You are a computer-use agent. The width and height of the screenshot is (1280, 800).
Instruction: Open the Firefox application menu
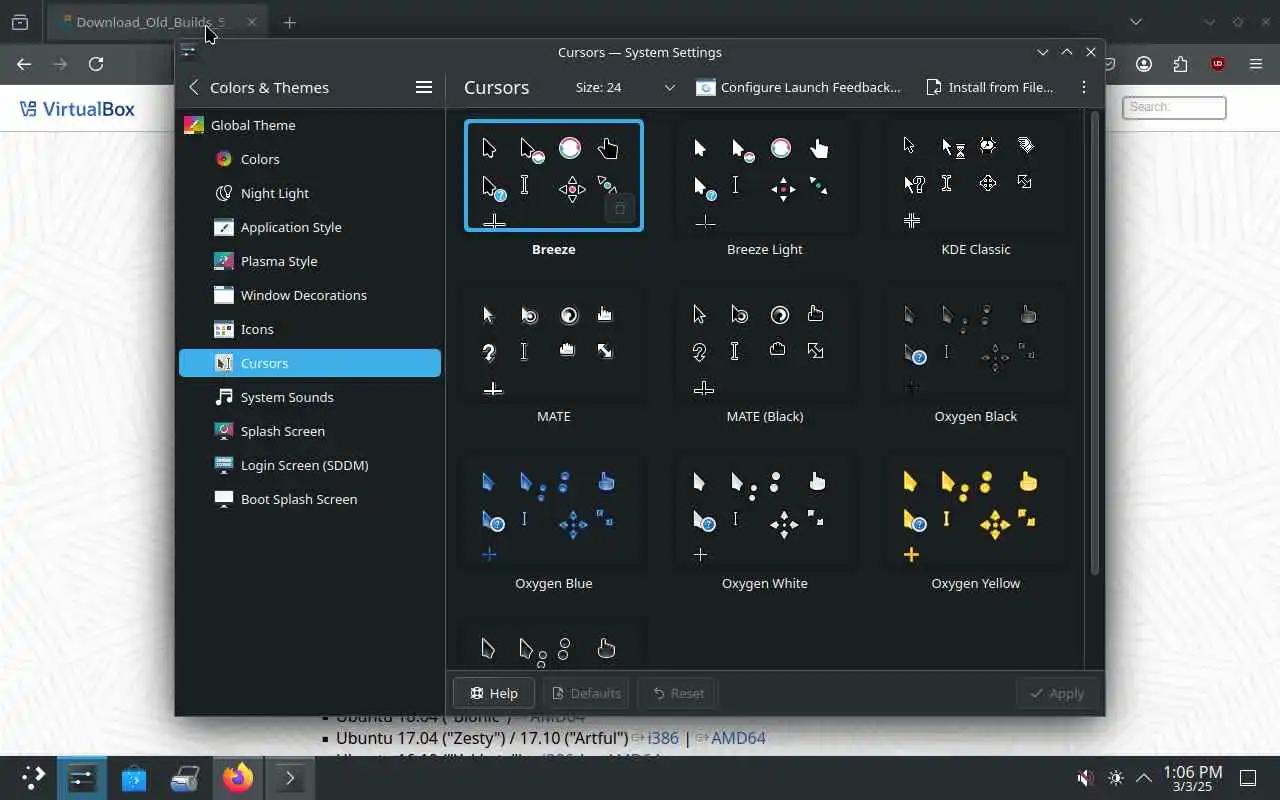pyautogui.click(x=1256, y=64)
